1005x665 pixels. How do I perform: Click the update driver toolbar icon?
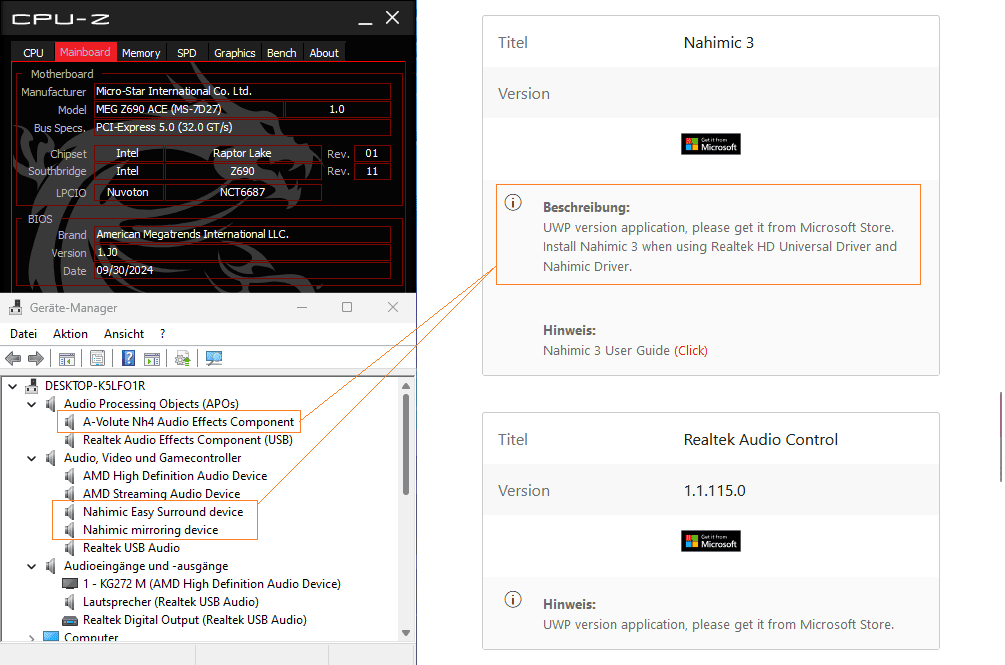pos(183,359)
